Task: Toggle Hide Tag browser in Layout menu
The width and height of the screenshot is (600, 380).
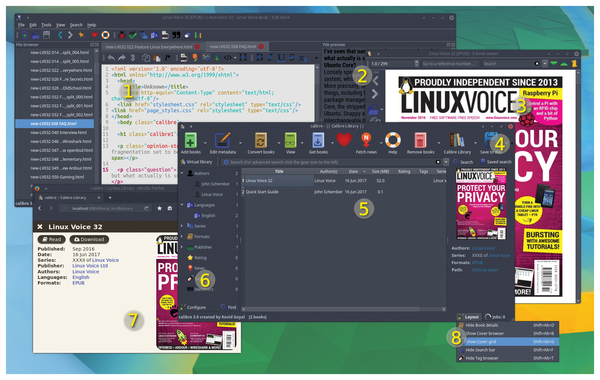Action: 507,358
